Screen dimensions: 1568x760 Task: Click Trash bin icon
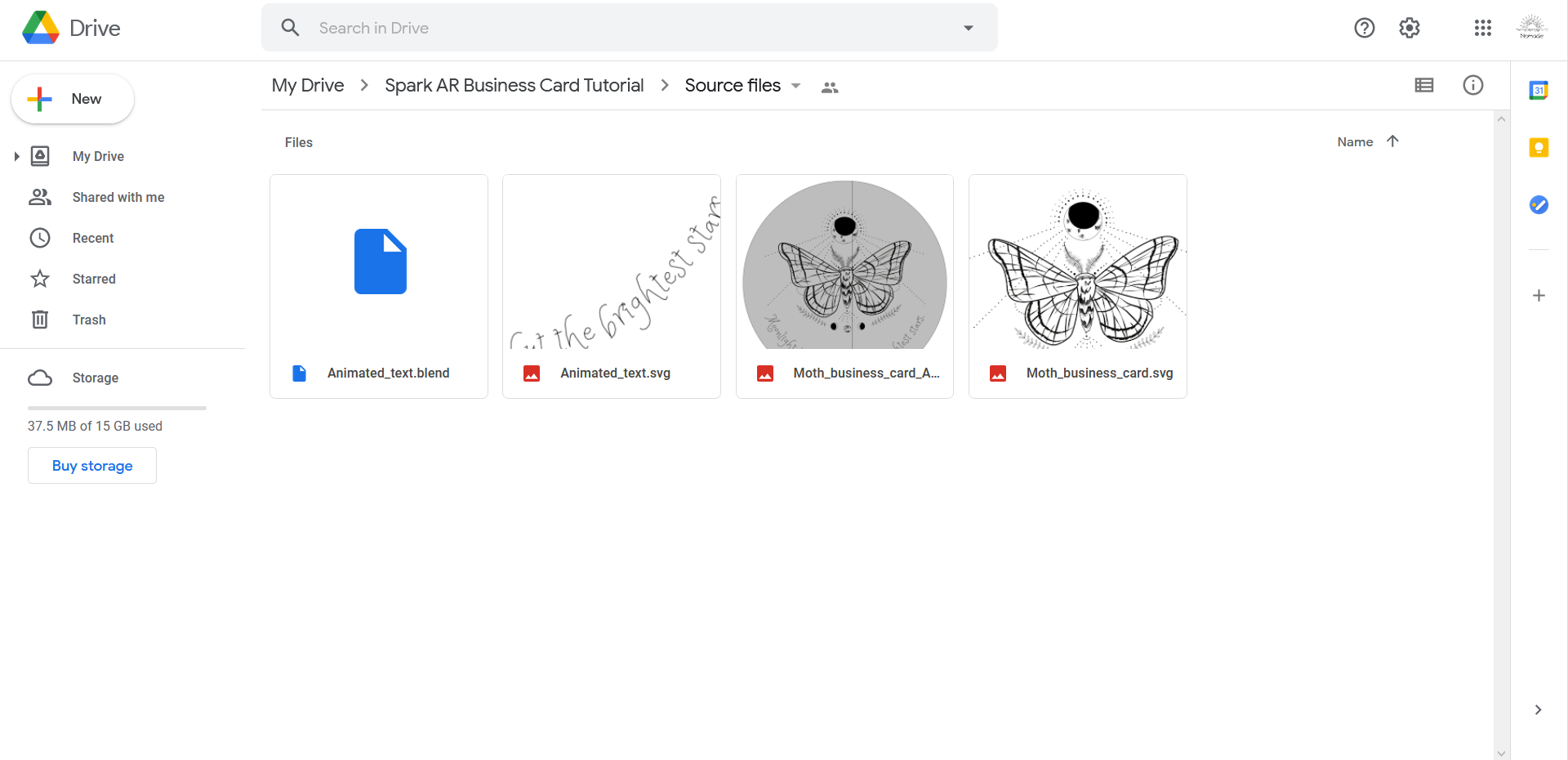pos(40,320)
